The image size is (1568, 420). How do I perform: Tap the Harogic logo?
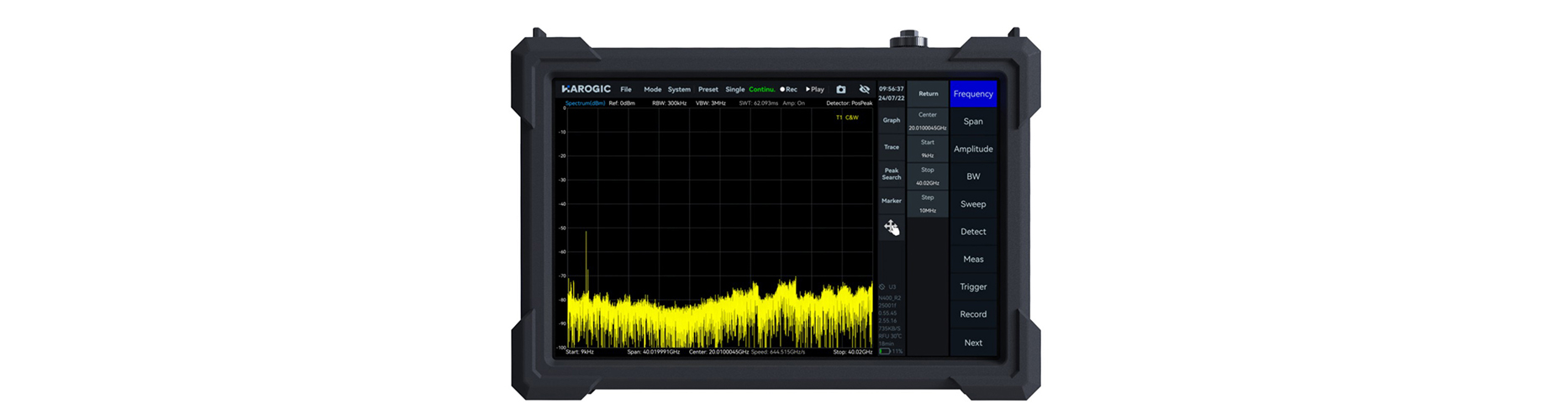pos(586,89)
